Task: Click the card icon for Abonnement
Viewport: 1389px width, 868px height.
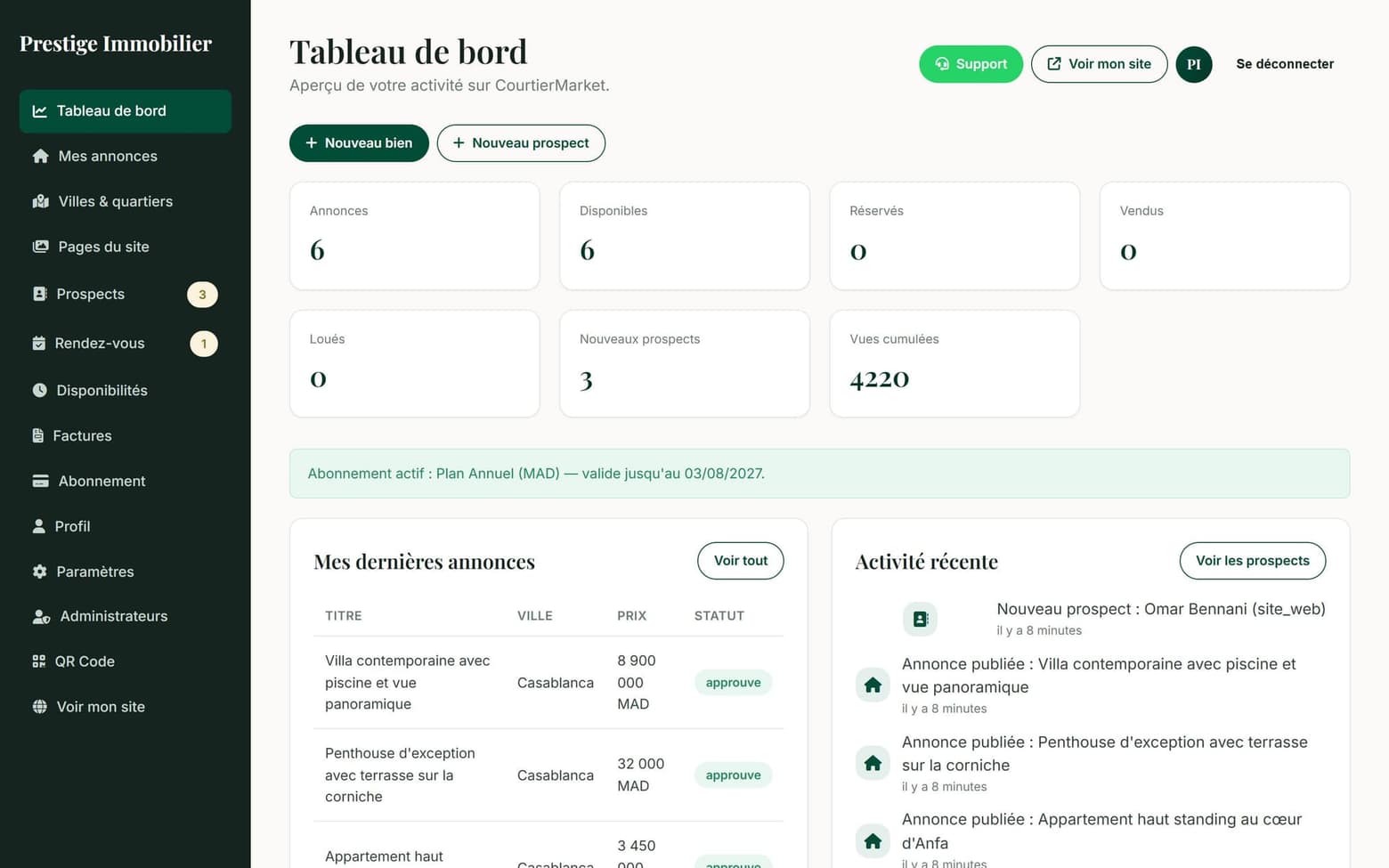Action: [40, 481]
